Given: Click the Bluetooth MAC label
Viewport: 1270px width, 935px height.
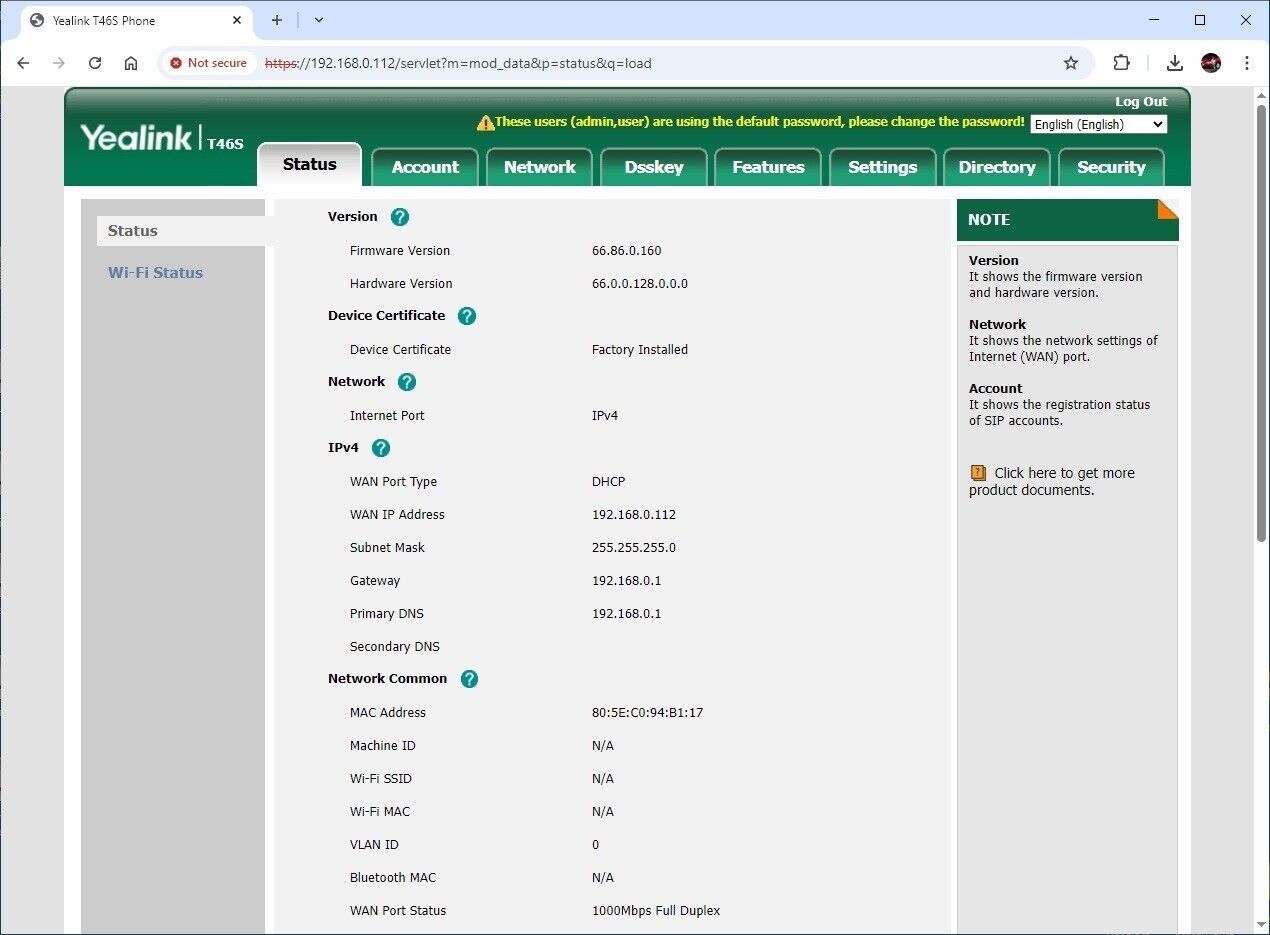Looking at the screenshot, I should click(393, 878).
